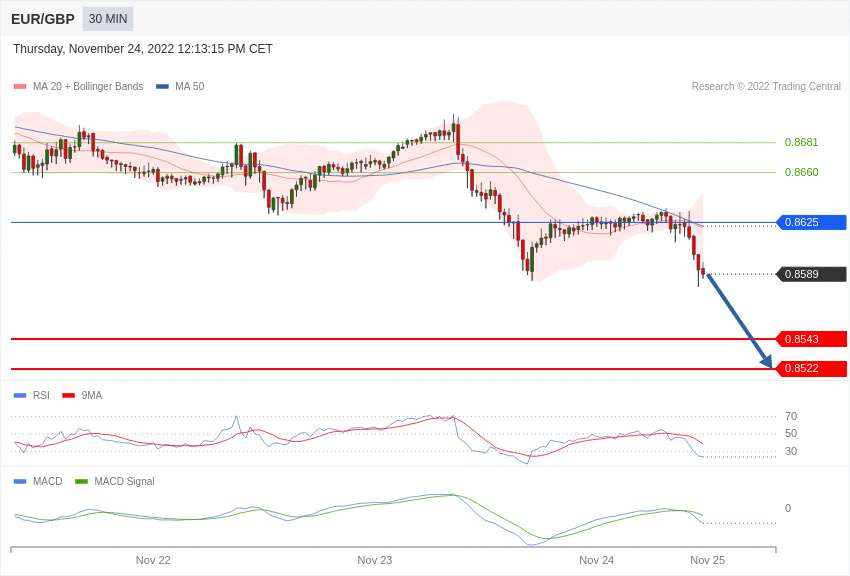Click the Research © 2022 Trading Central credit
850x576 pixels.
pos(766,86)
